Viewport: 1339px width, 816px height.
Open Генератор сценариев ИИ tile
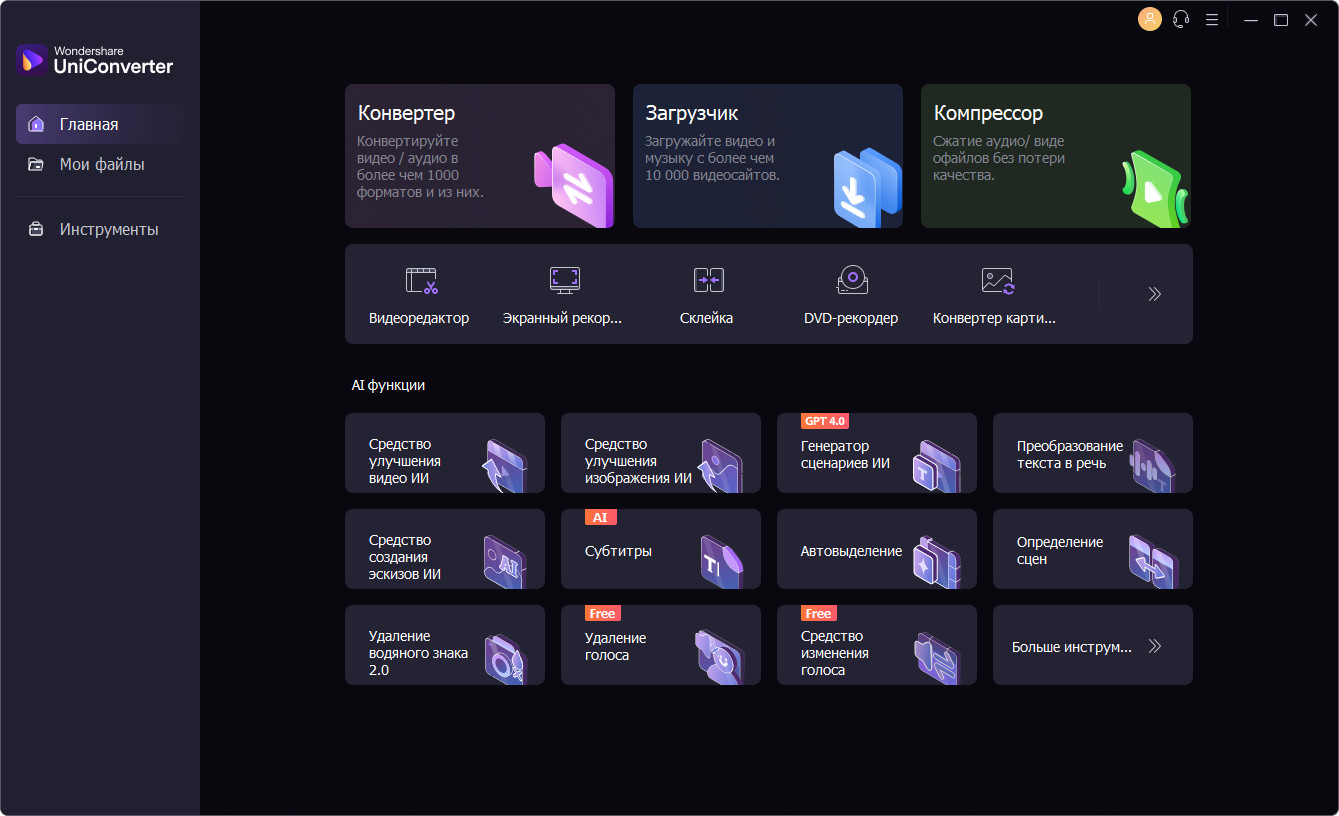tap(877, 453)
